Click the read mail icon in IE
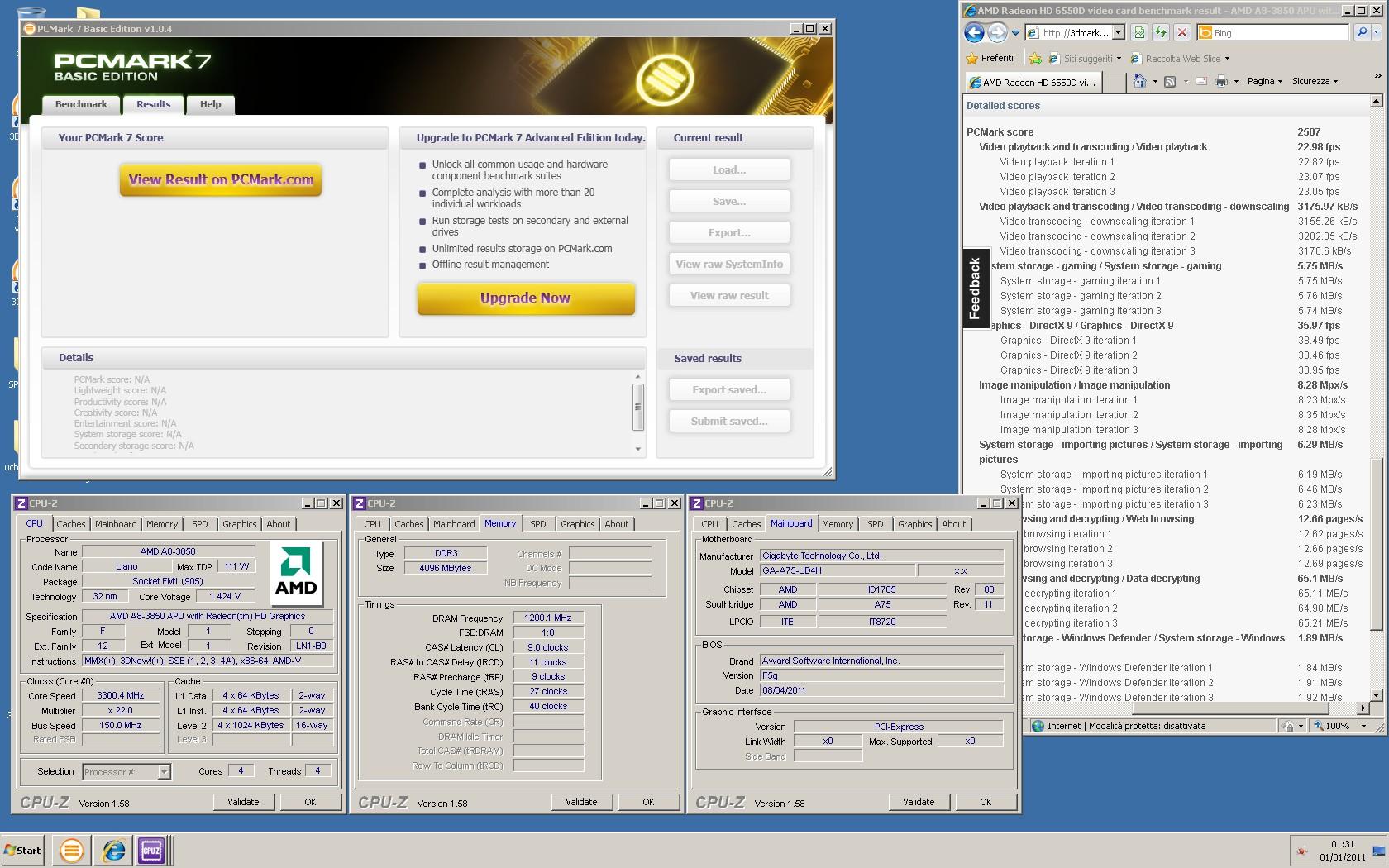Screen dimensions: 1389x868 (x=1200, y=82)
